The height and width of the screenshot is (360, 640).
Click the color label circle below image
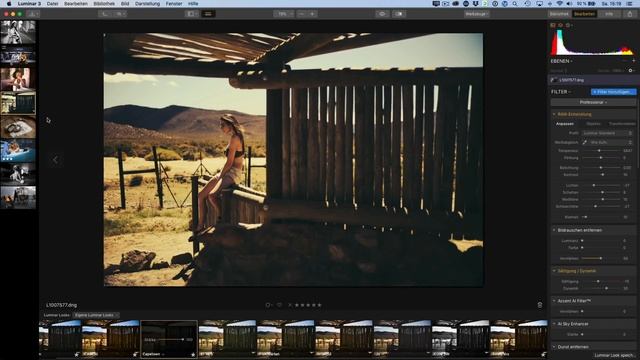[x=268, y=305]
